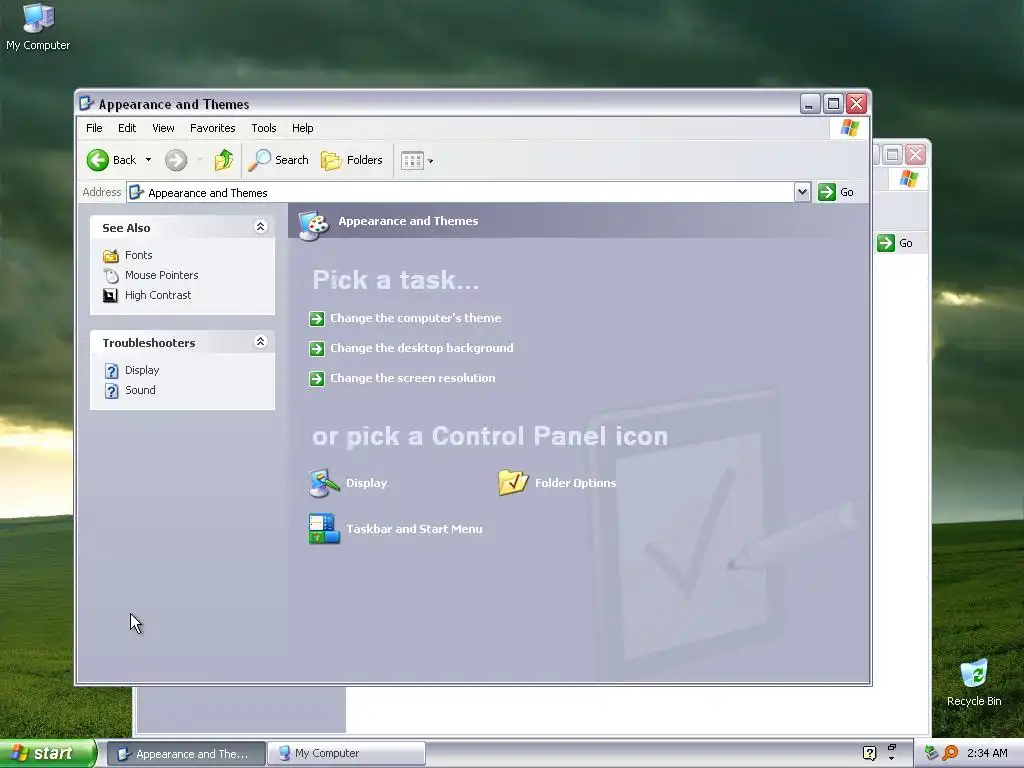Open the Display control panel icon
This screenshot has height=768, width=1024.
tap(324, 483)
